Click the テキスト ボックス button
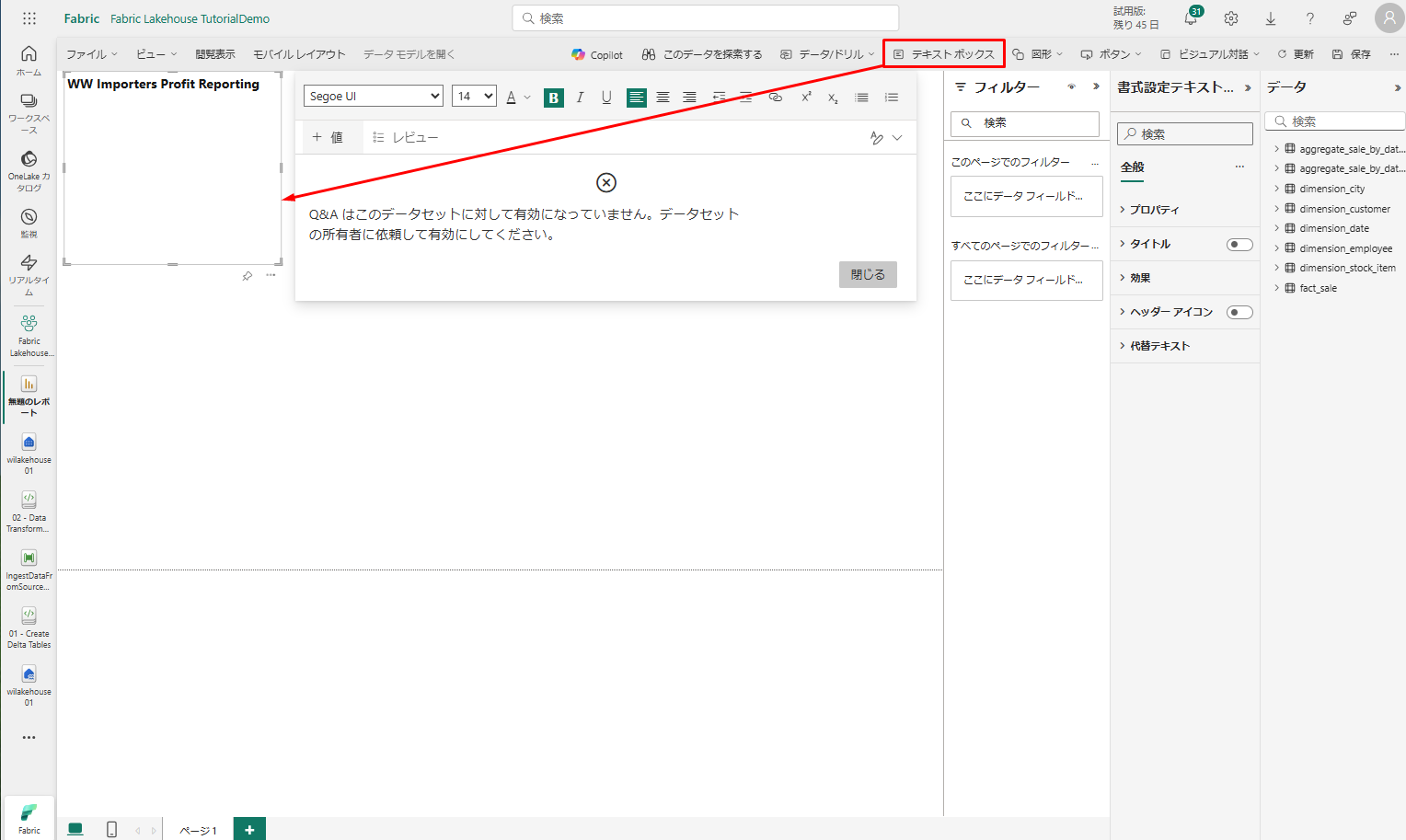The height and width of the screenshot is (840, 1406). pyautogui.click(x=944, y=54)
